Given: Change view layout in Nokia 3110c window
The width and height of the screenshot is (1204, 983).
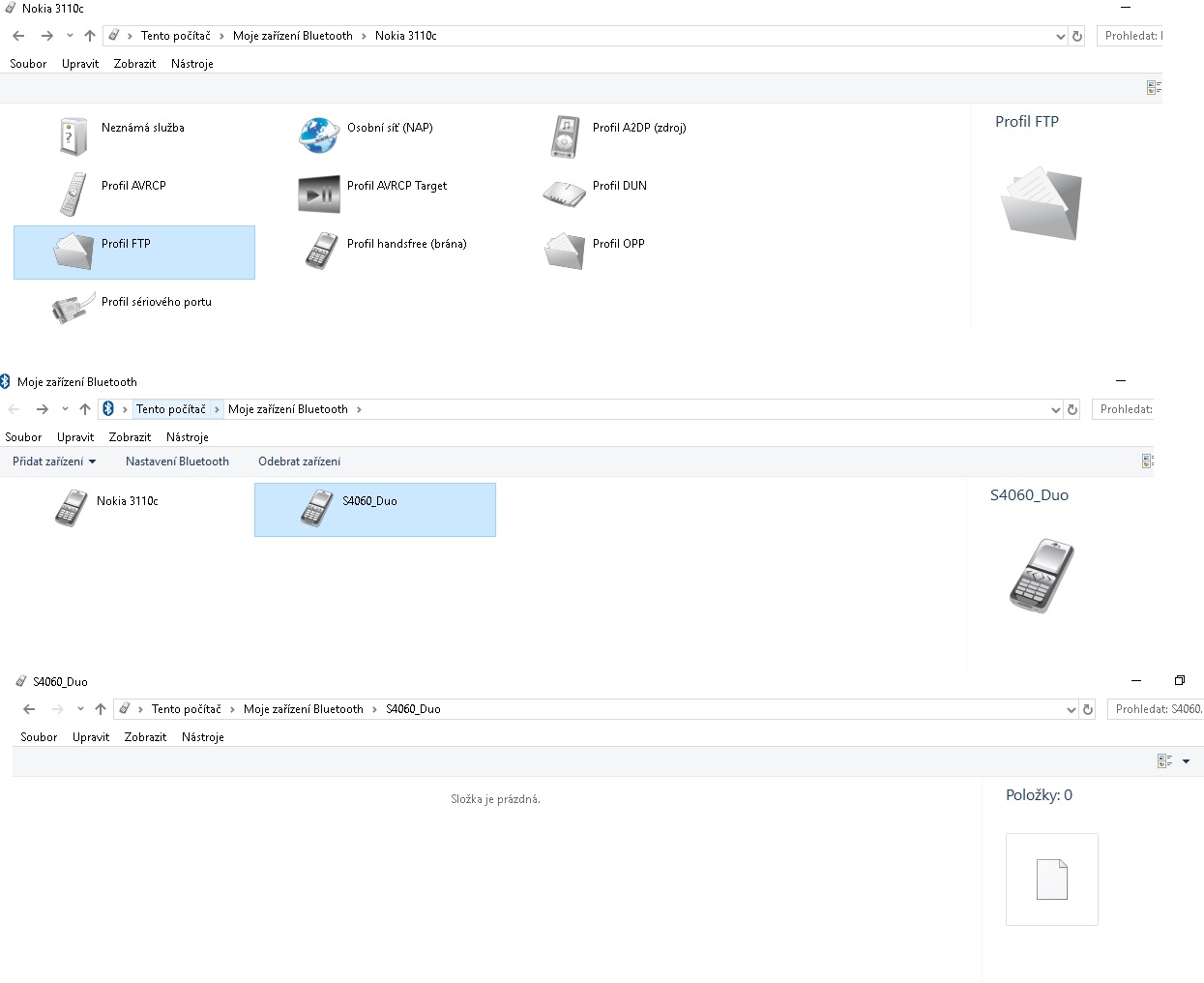Looking at the screenshot, I should pos(1154,87).
